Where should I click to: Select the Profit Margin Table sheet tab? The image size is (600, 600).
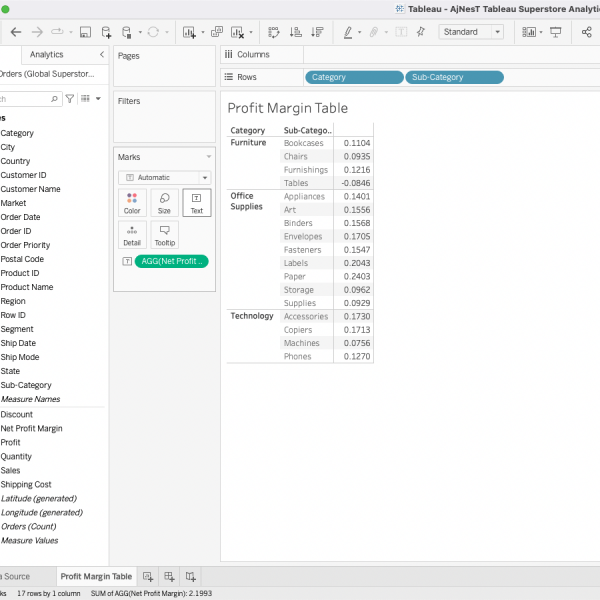pyautogui.click(x=96, y=576)
